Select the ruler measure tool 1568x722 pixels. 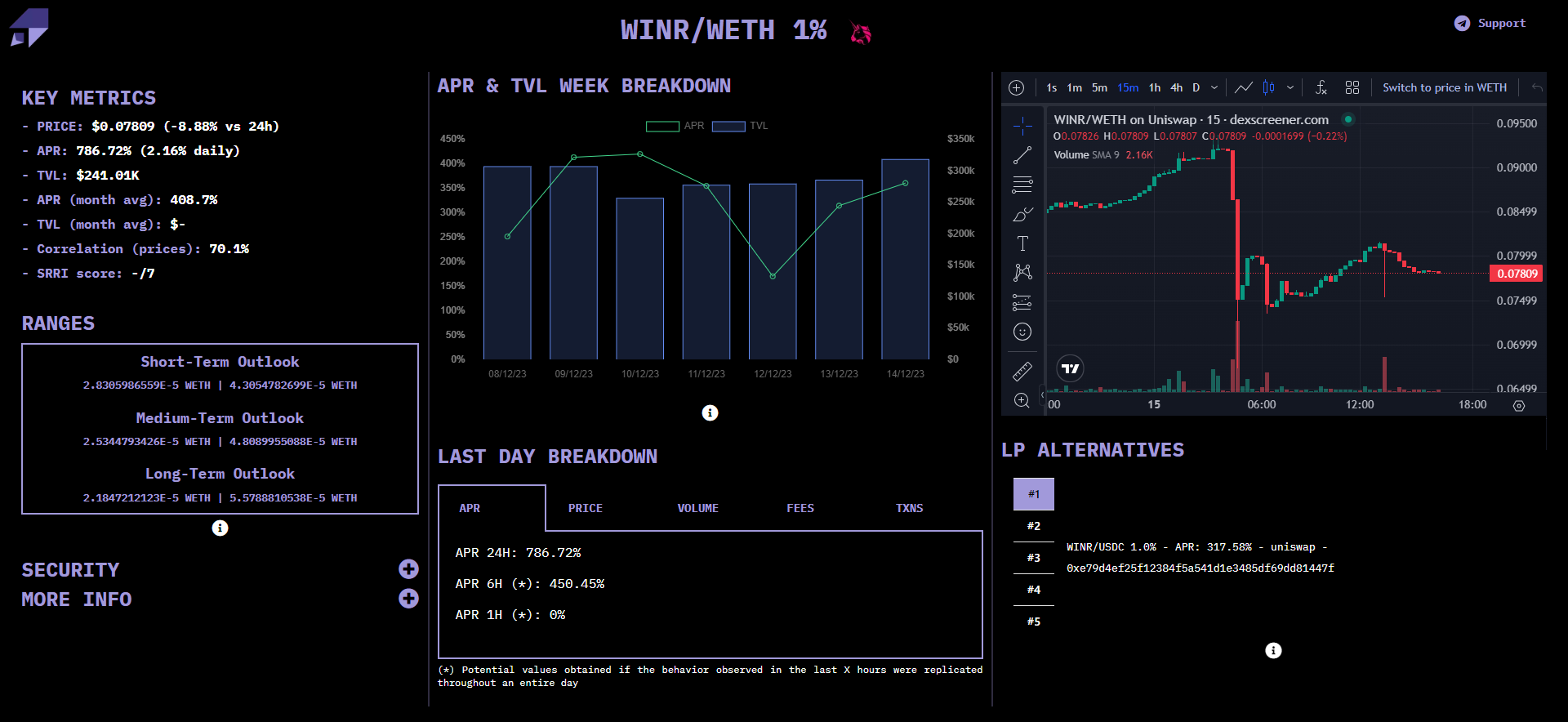[1022, 372]
